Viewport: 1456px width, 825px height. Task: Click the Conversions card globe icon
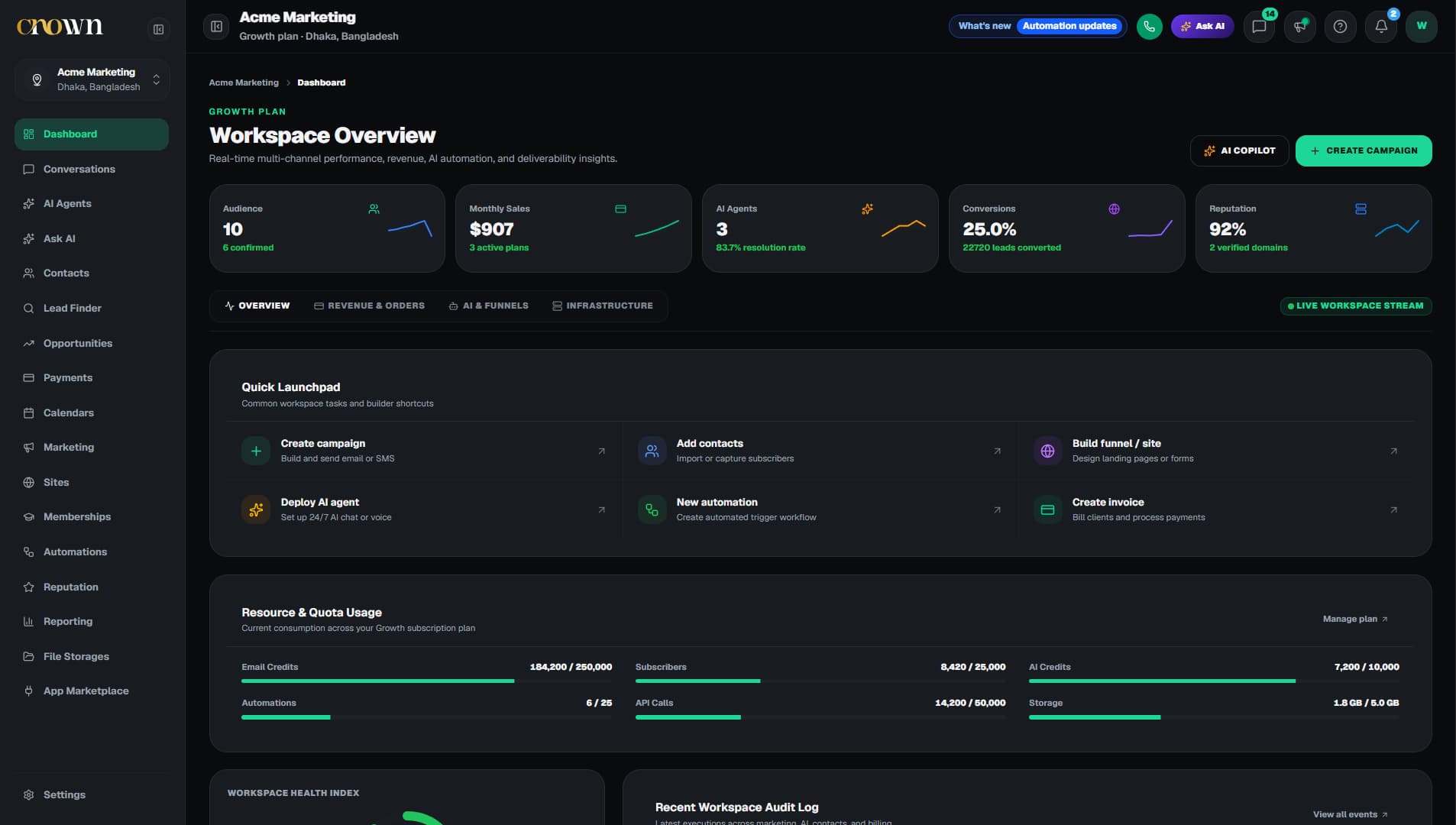click(1114, 209)
